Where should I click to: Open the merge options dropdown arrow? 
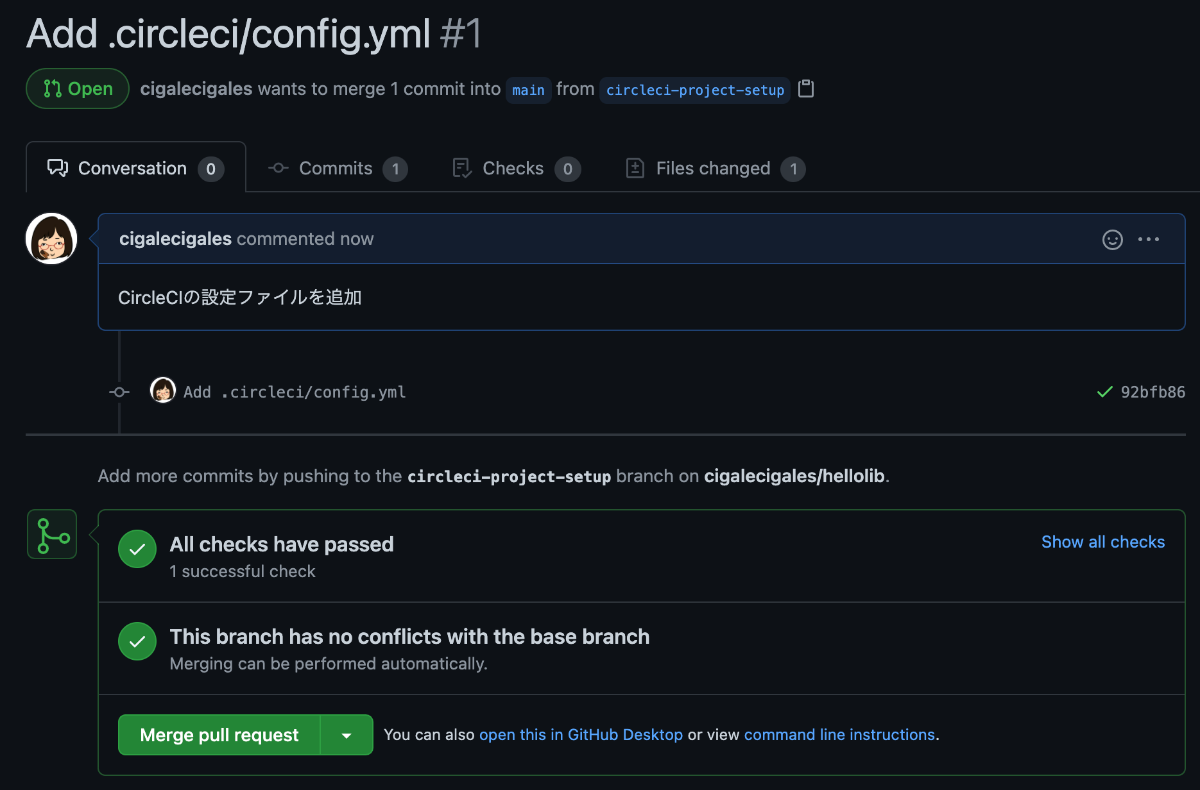coord(347,734)
